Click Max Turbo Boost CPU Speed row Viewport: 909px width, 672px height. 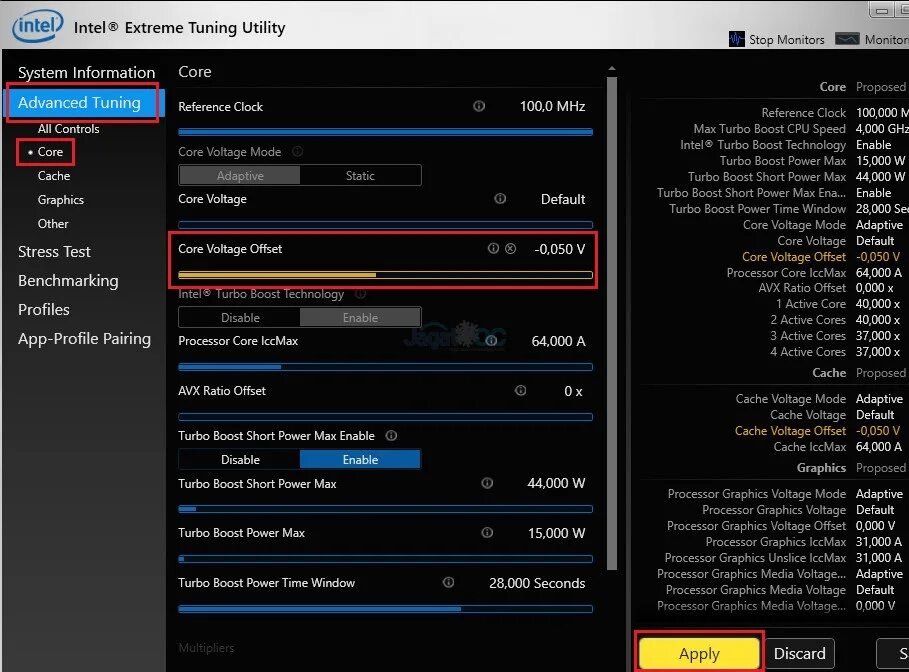pyautogui.click(x=800, y=129)
